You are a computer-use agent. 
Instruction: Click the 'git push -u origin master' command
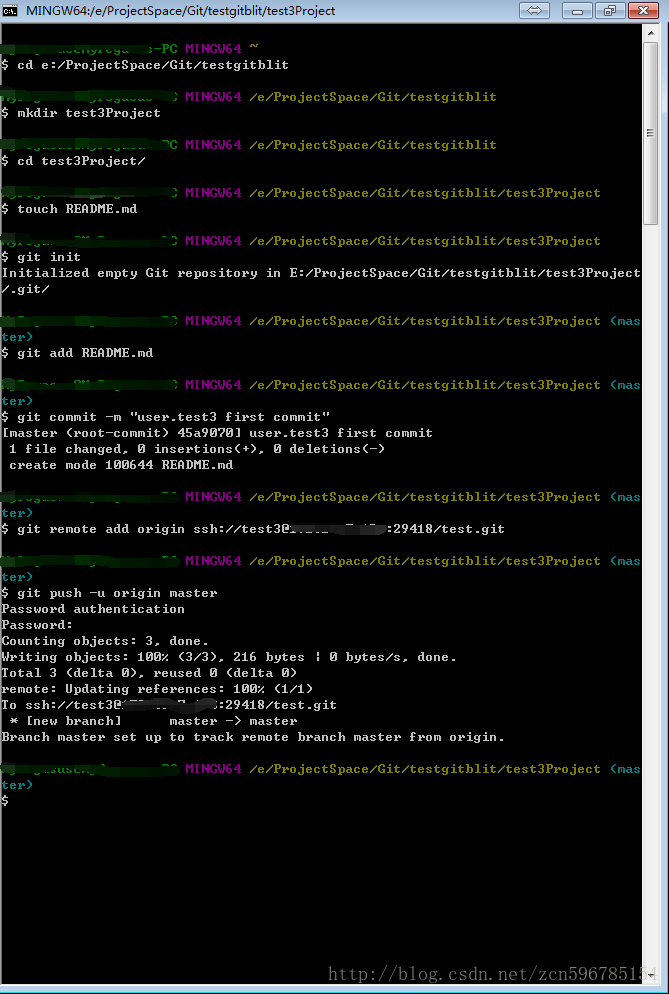tap(109, 593)
